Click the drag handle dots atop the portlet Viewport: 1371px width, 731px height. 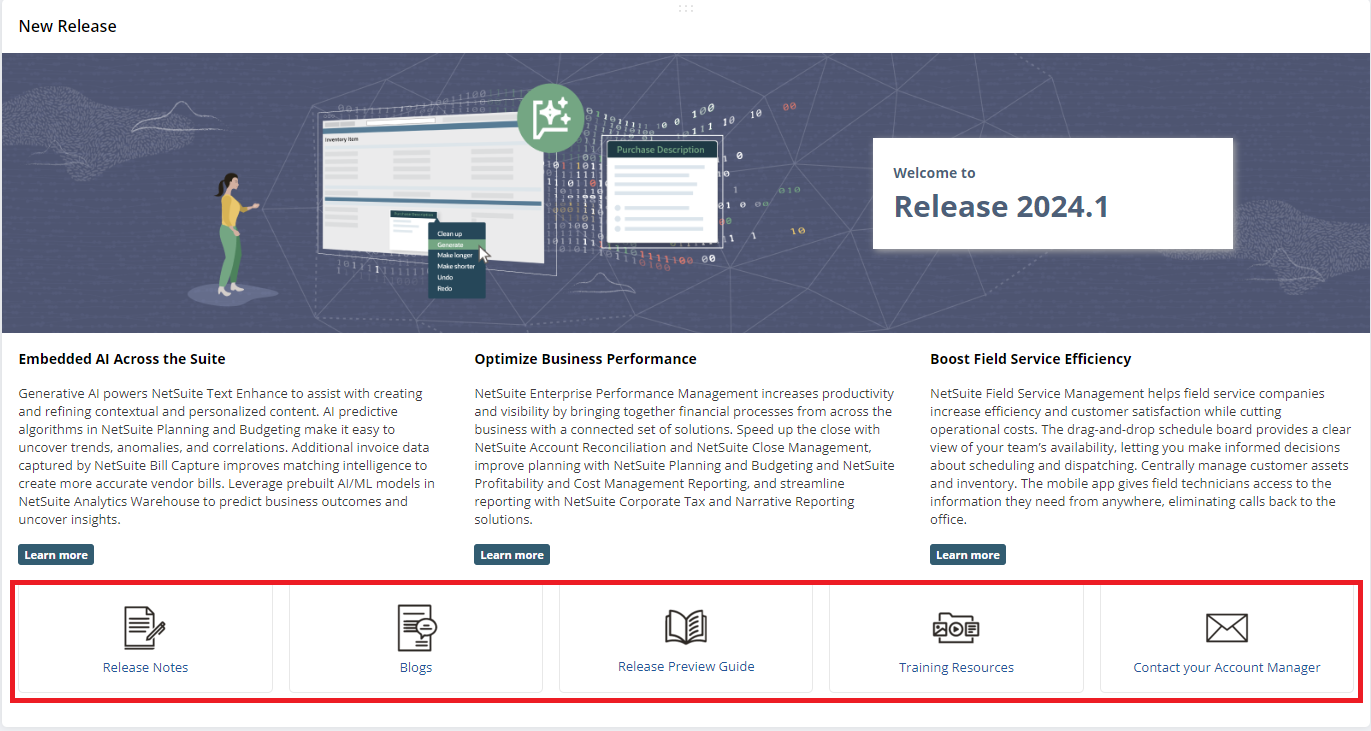[x=686, y=8]
